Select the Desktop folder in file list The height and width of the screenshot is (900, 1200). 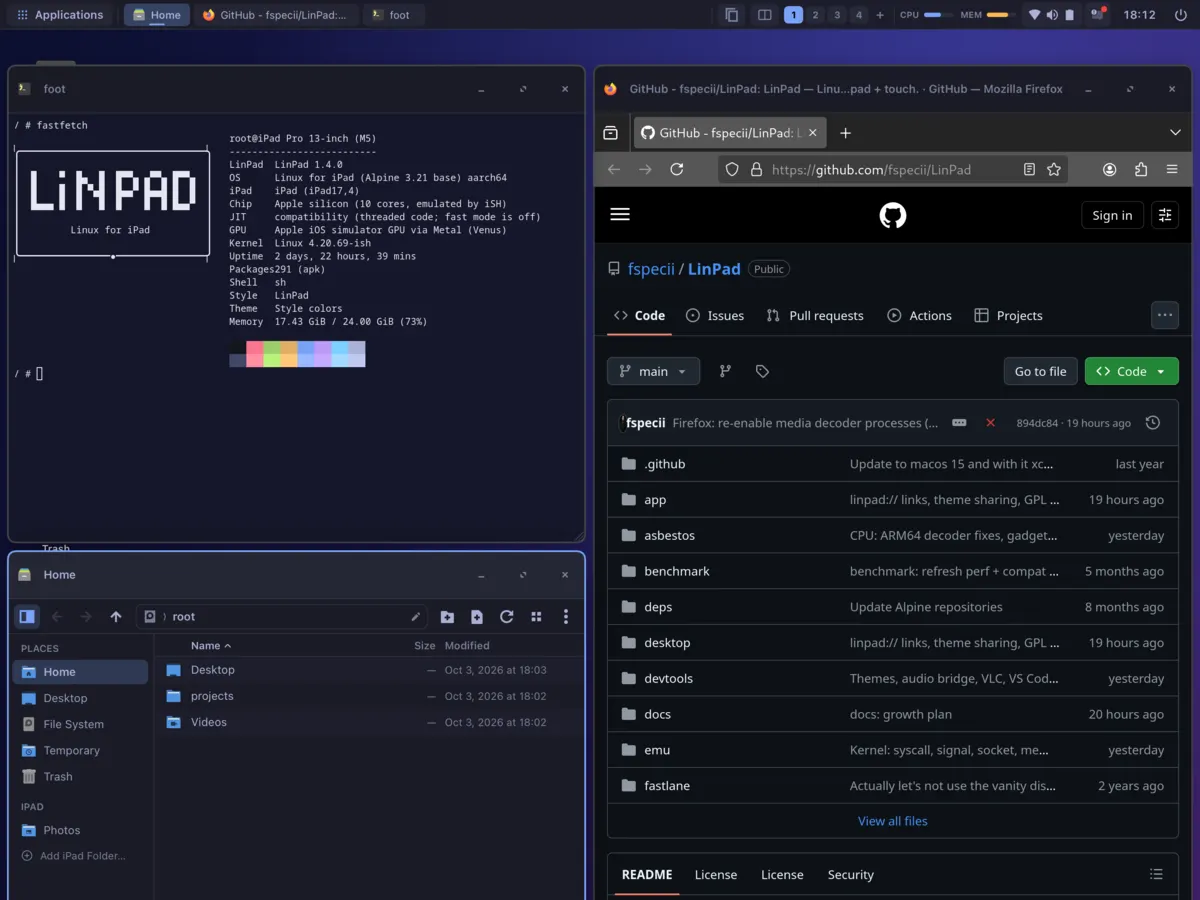[369, 670]
